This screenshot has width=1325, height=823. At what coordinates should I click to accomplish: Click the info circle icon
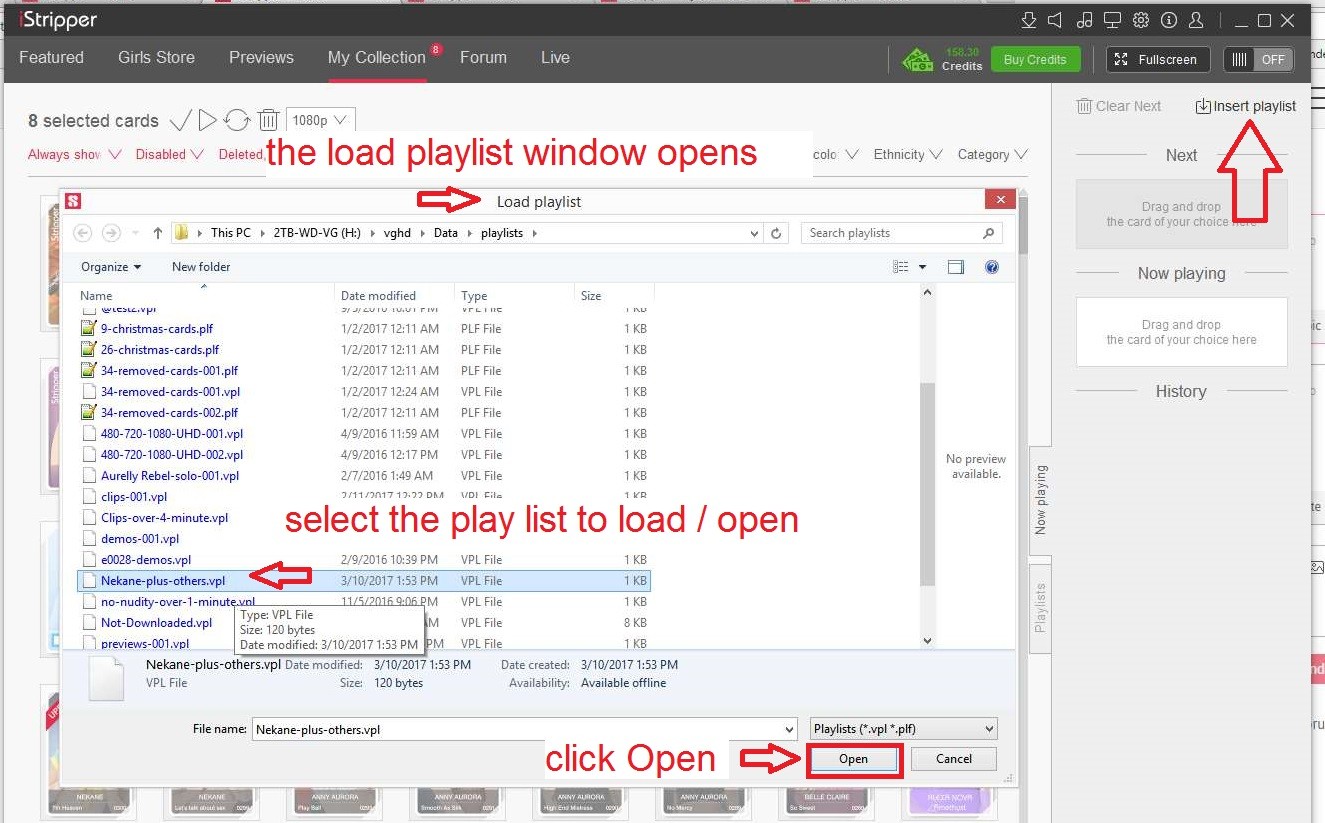pyautogui.click(x=1169, y=20)
